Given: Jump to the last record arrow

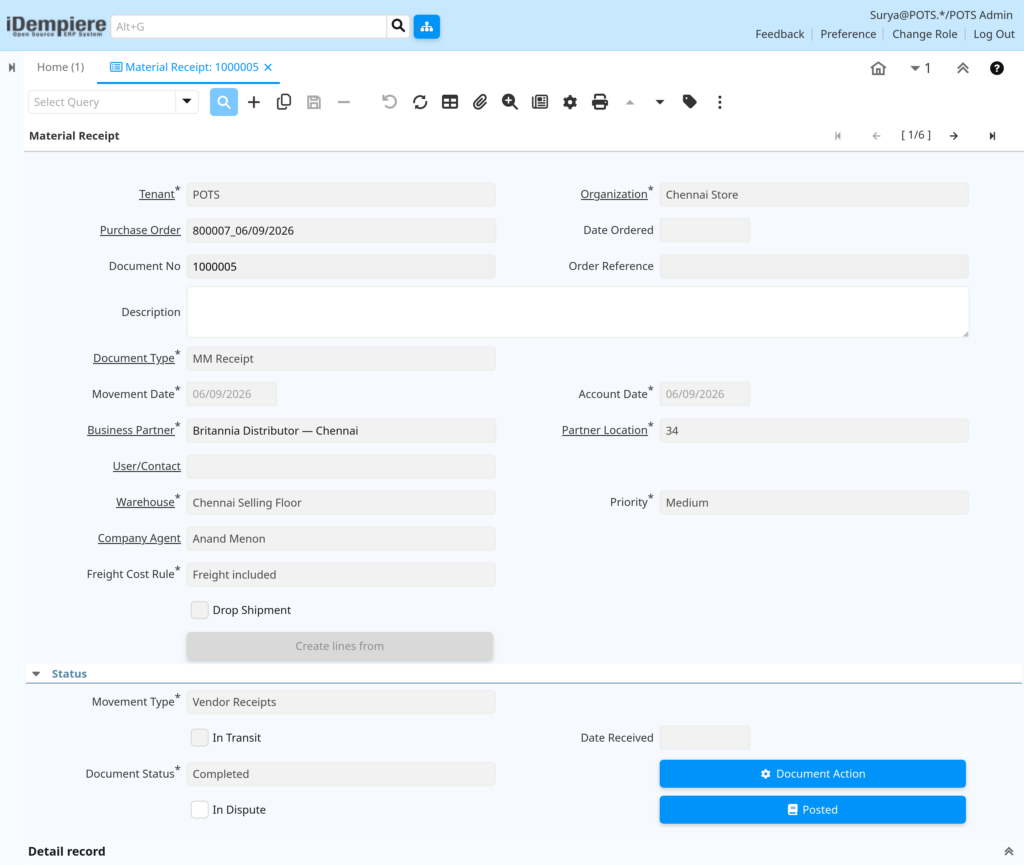Looking at the screenshot, I should (x=992, y=136).
